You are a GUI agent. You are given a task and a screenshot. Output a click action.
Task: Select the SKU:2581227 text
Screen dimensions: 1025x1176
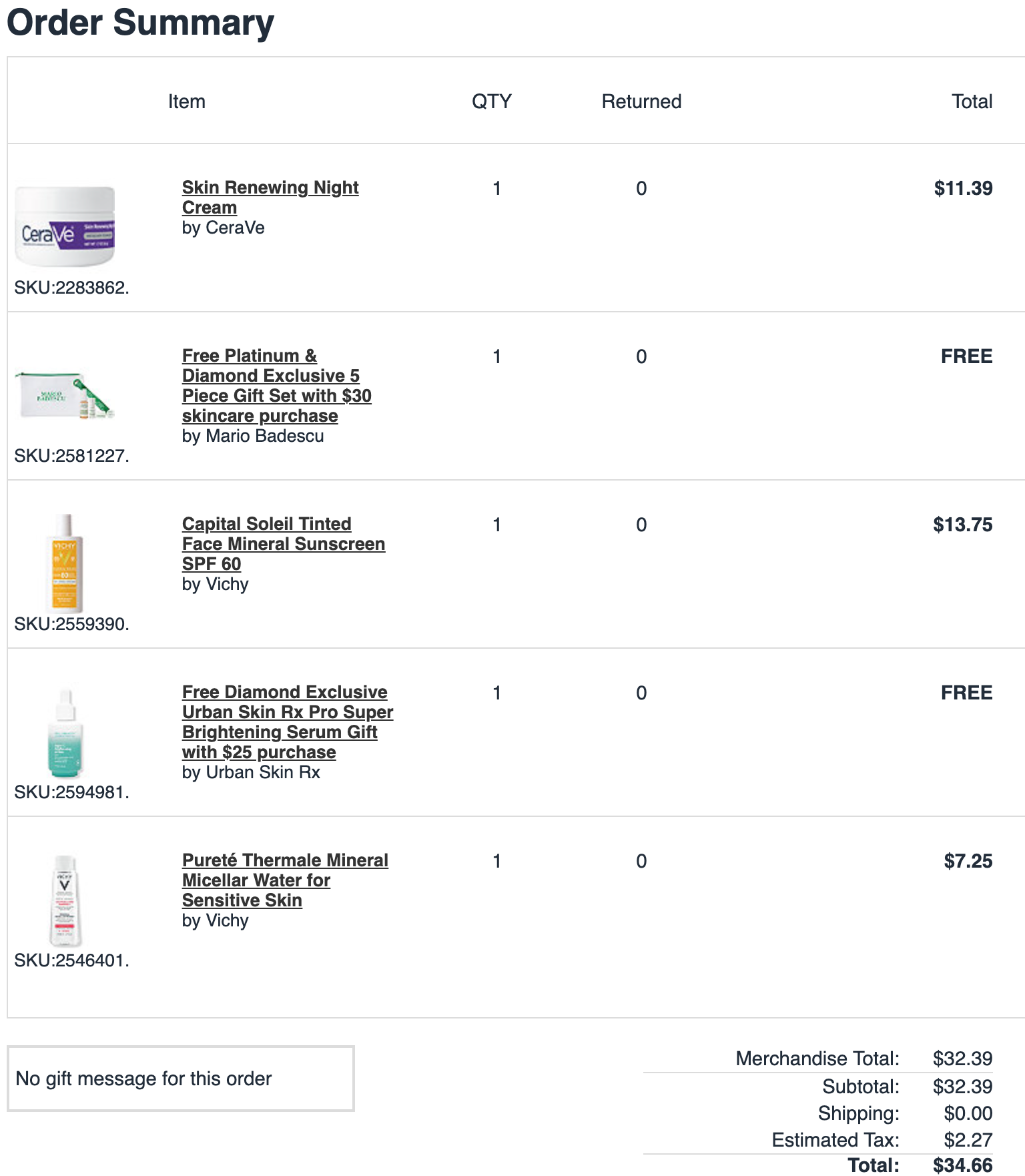(x=72, y=456)
